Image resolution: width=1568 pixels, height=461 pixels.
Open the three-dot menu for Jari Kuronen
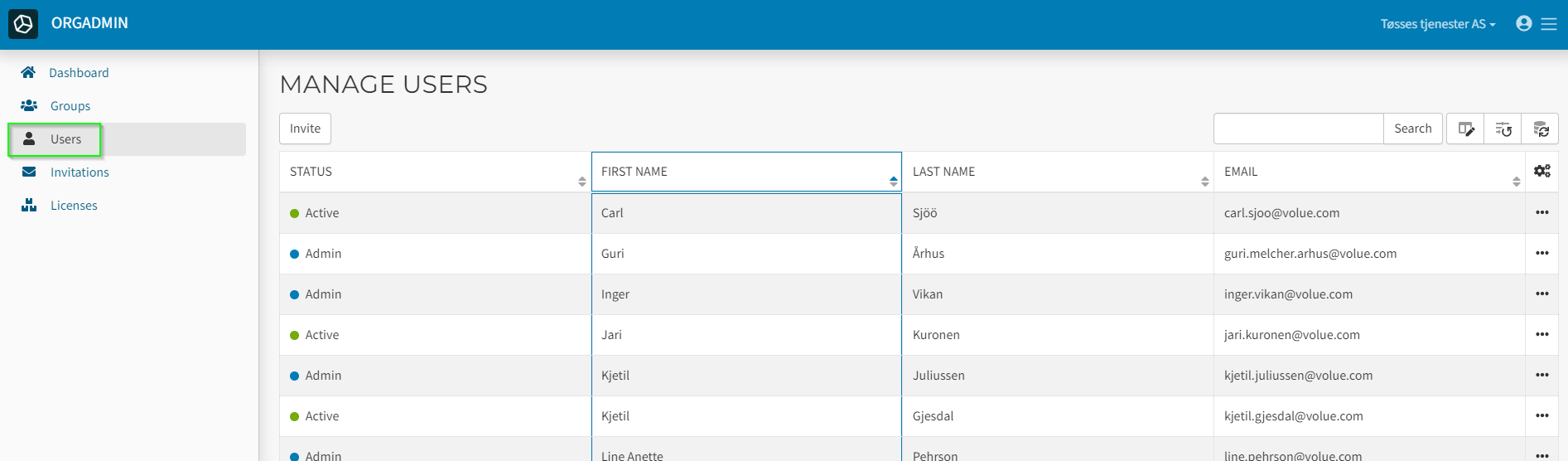click(x=1541, y=335)
